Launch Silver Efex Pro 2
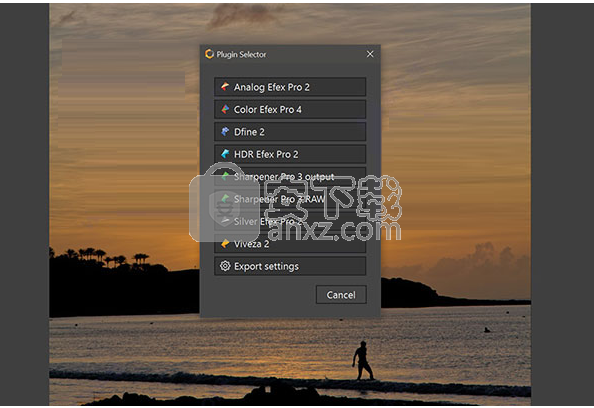594x408 pixels. point(290,221)
